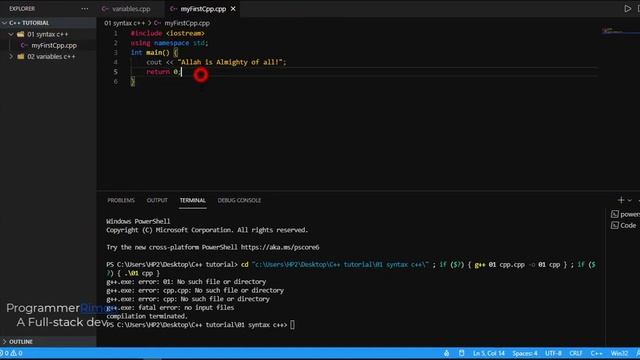Open the terminal launch profile dropdown arrow
The height and width of the screenshot is (360, 640).
pos(629,200)
